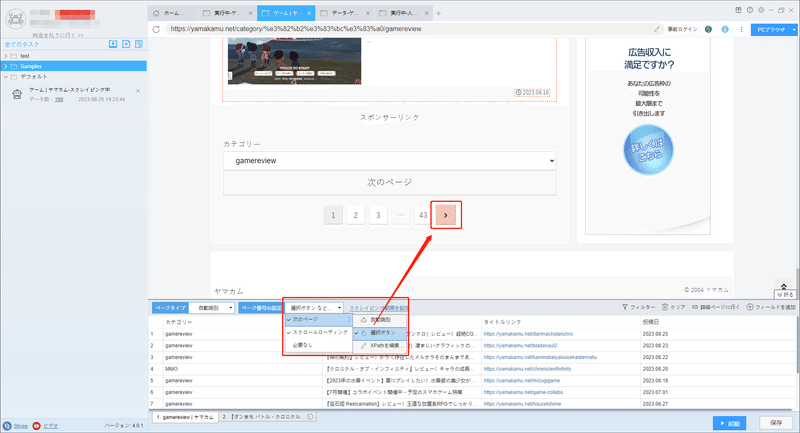
Task: Click the dark green round browser icon
Action: [x=708, y=29]
